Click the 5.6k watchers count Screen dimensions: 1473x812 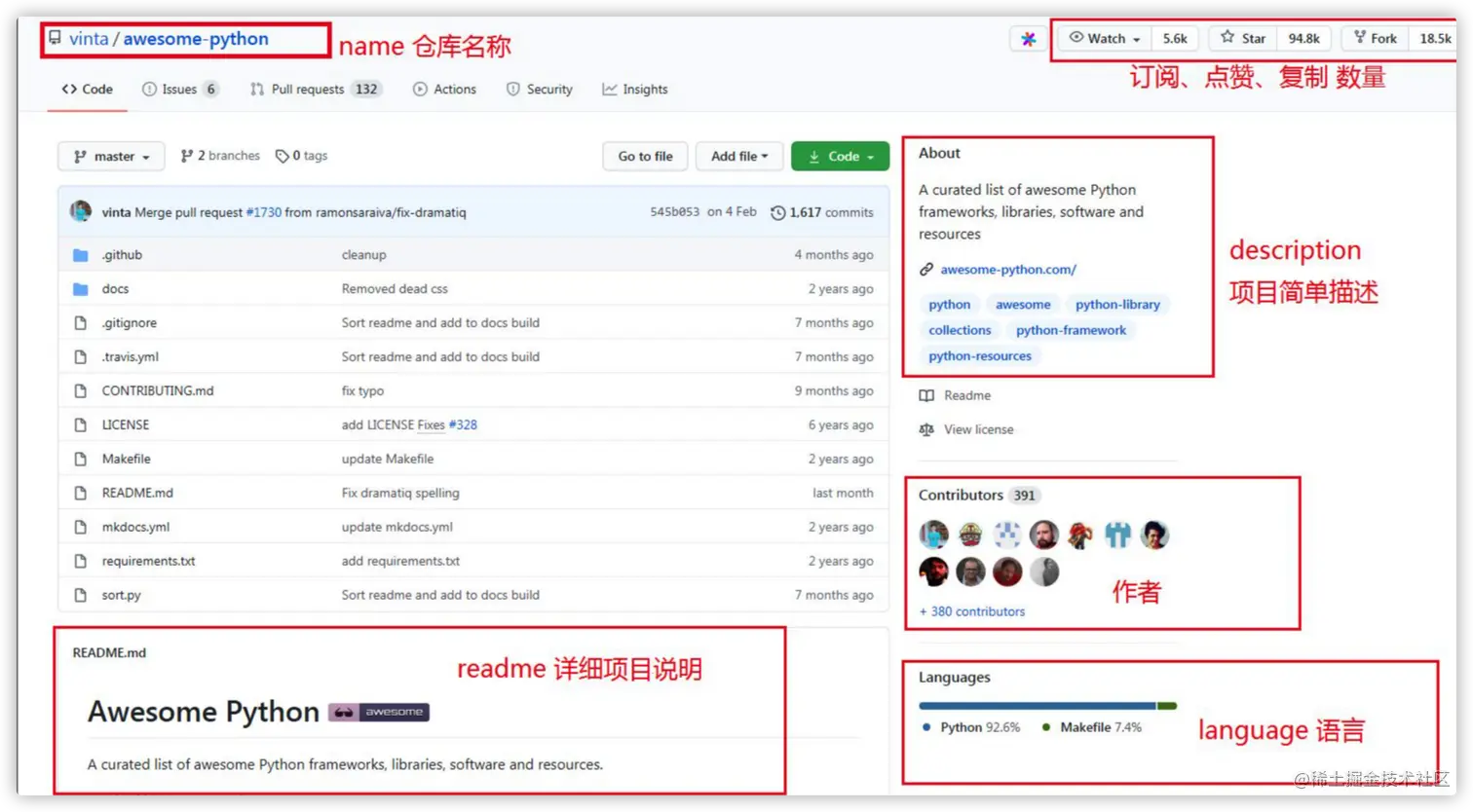click(1175, 38)
